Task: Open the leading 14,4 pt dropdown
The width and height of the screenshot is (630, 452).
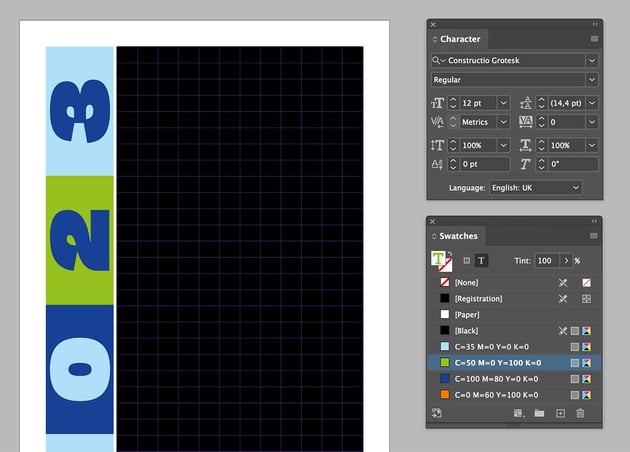Action: tap(592, 103)
